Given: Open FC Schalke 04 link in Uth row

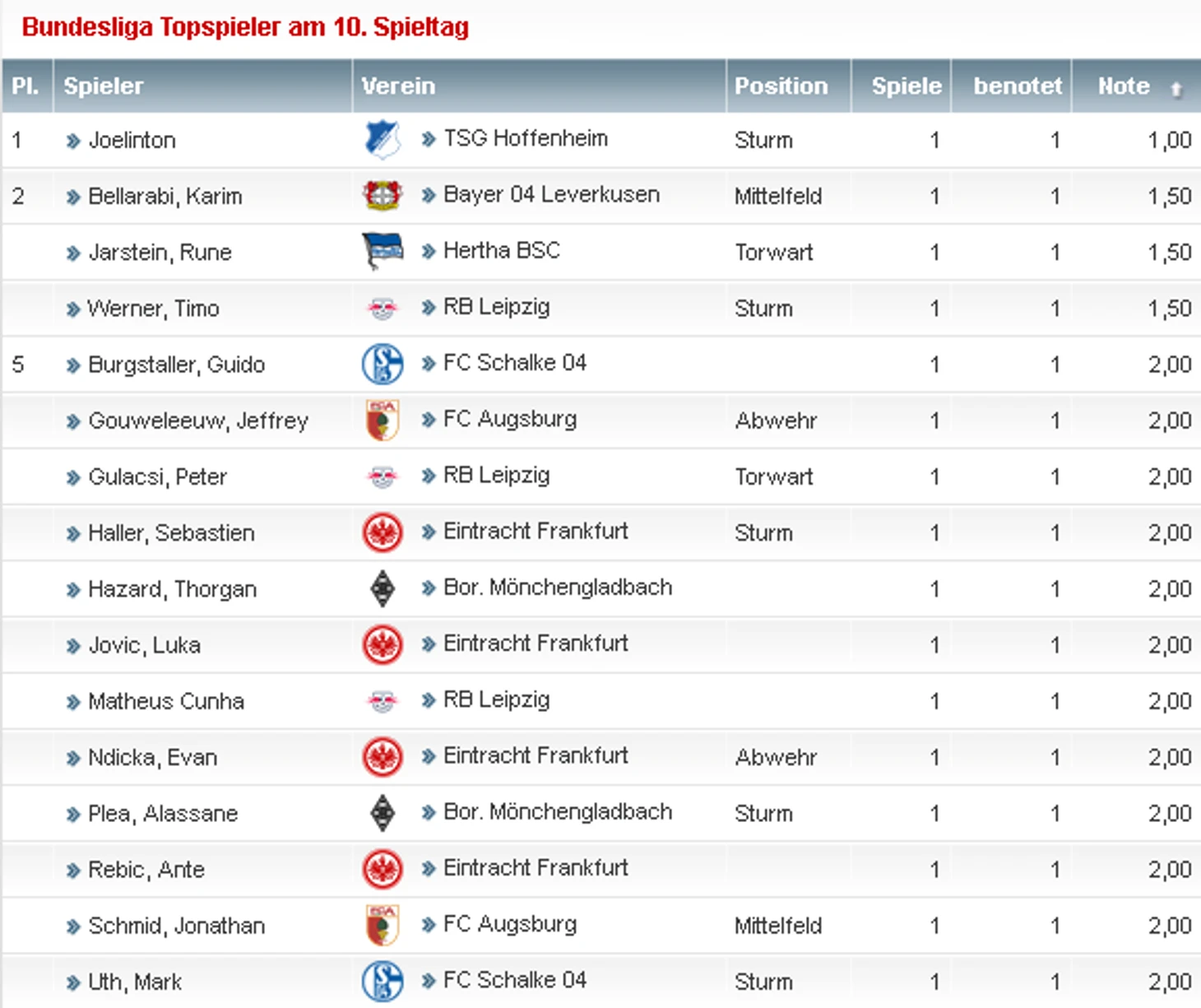Looking at the screenshot, I should 514,980.
